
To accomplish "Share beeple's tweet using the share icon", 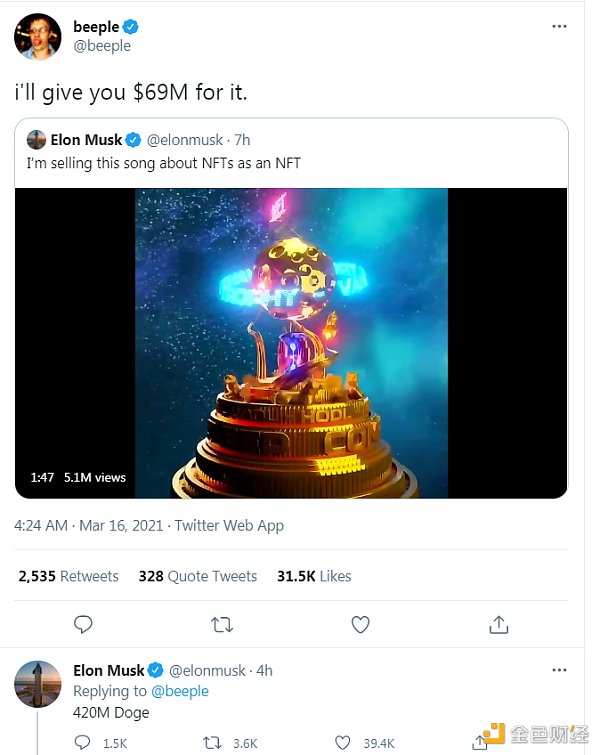I will pyautogui.click(x=498, y=624).
